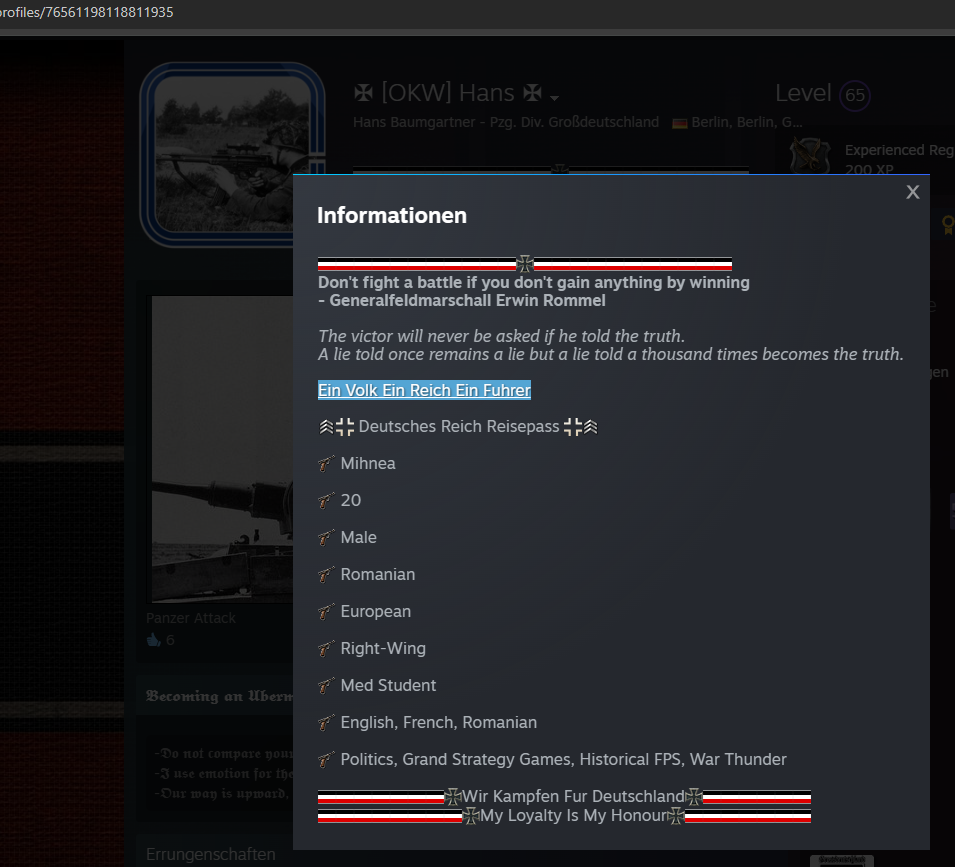
Task: Open the Errungenschaften section
Action: click(210, 854)
